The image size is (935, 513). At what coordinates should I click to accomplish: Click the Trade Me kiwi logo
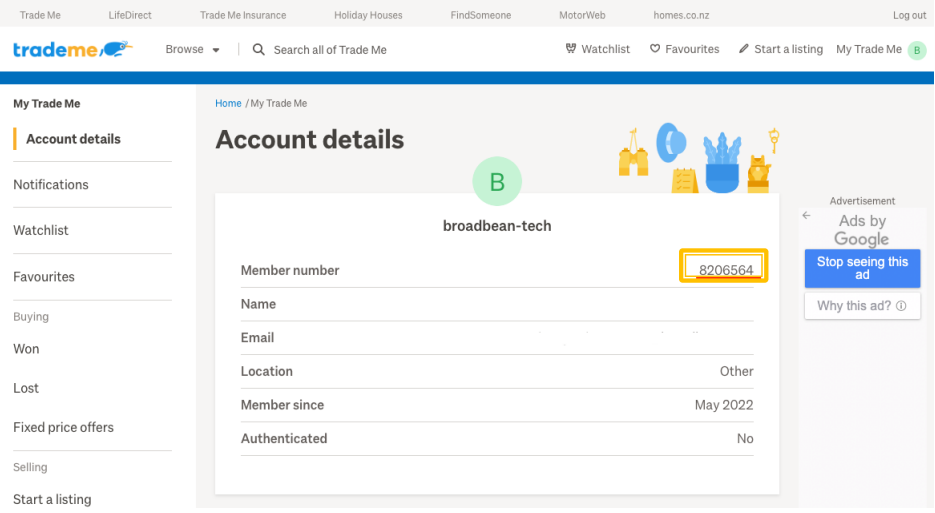pyautogui.click(x=73, y=50)
